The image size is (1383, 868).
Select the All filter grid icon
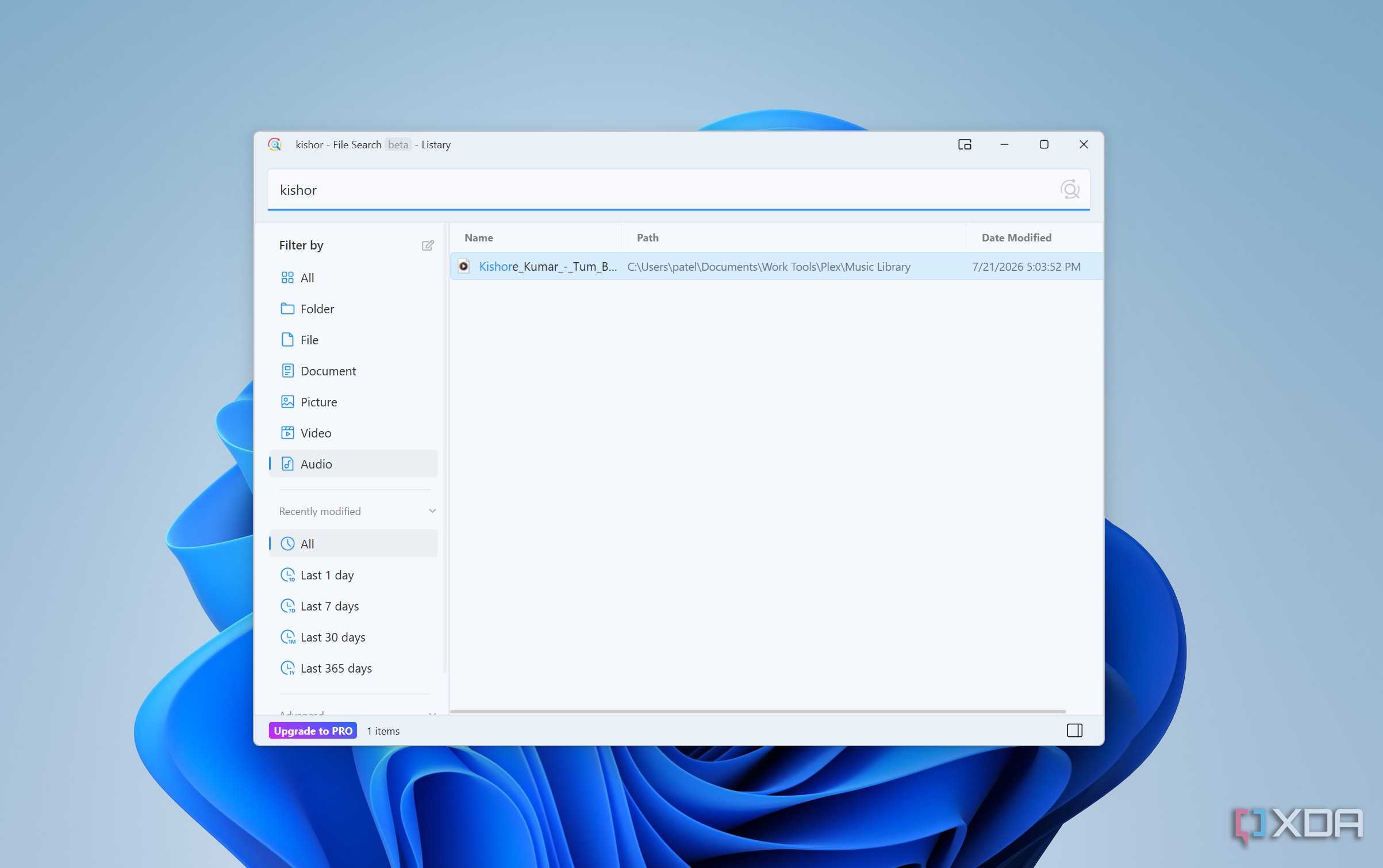tap(287, 278)
